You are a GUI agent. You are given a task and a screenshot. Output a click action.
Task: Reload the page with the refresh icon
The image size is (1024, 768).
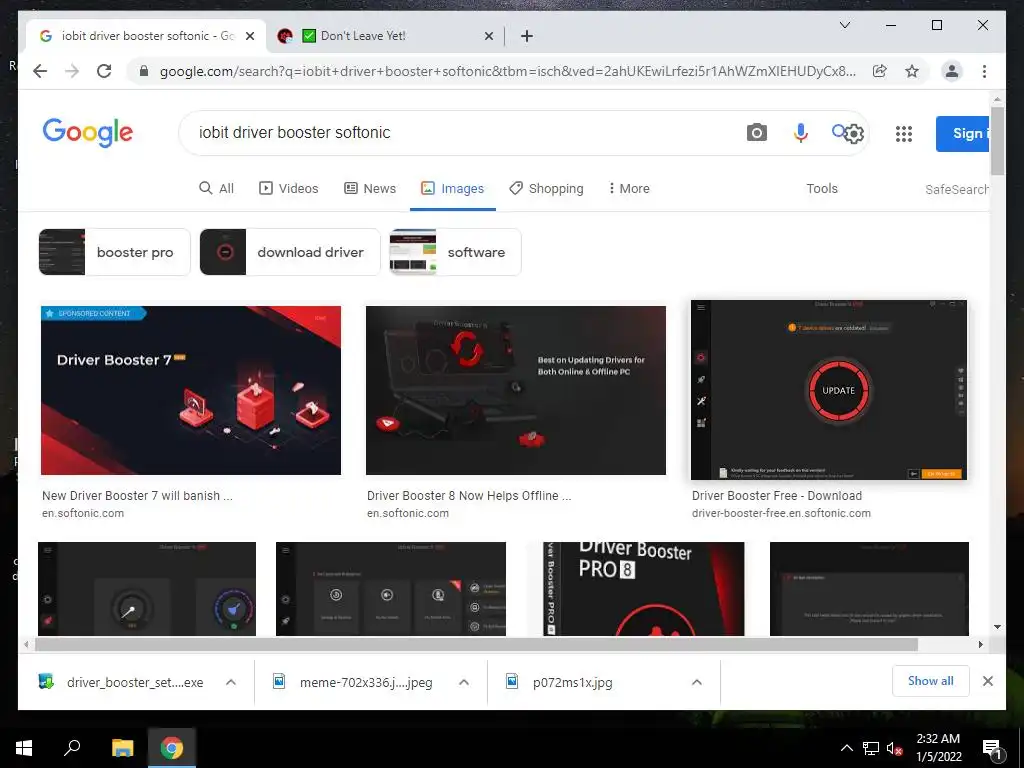coord(104,71)
